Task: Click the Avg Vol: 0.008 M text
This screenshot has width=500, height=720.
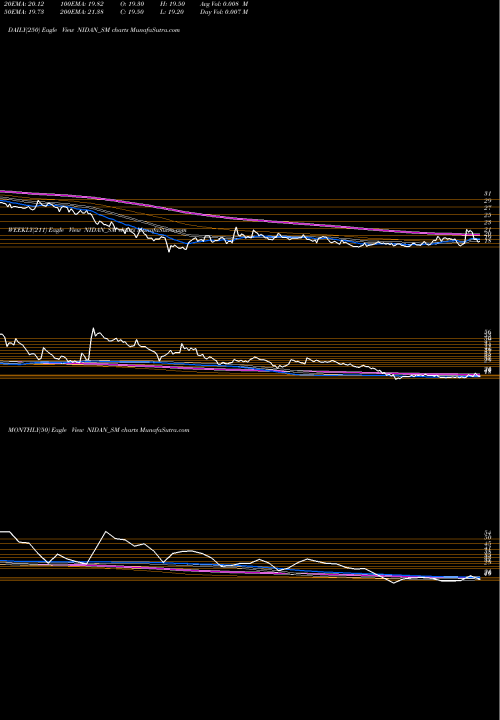Action: (x=224, y=4)
